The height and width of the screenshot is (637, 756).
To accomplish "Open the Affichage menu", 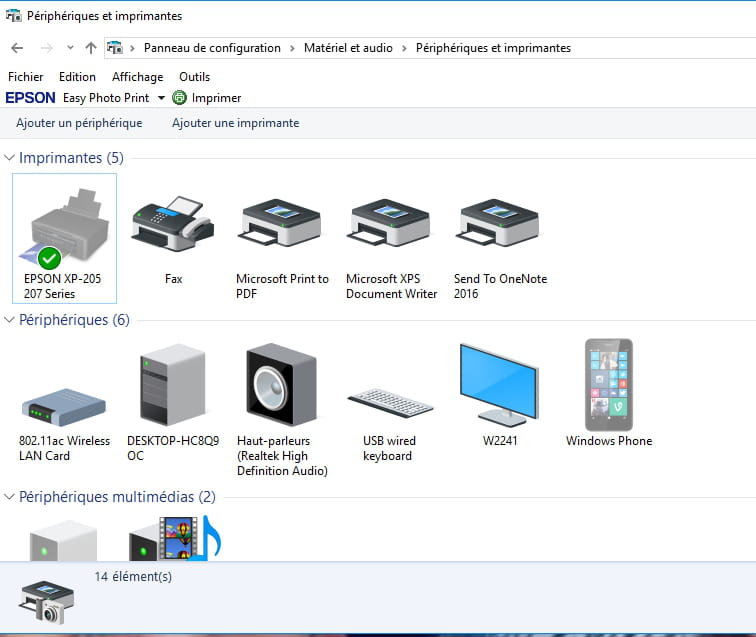I will coord(137,77).
